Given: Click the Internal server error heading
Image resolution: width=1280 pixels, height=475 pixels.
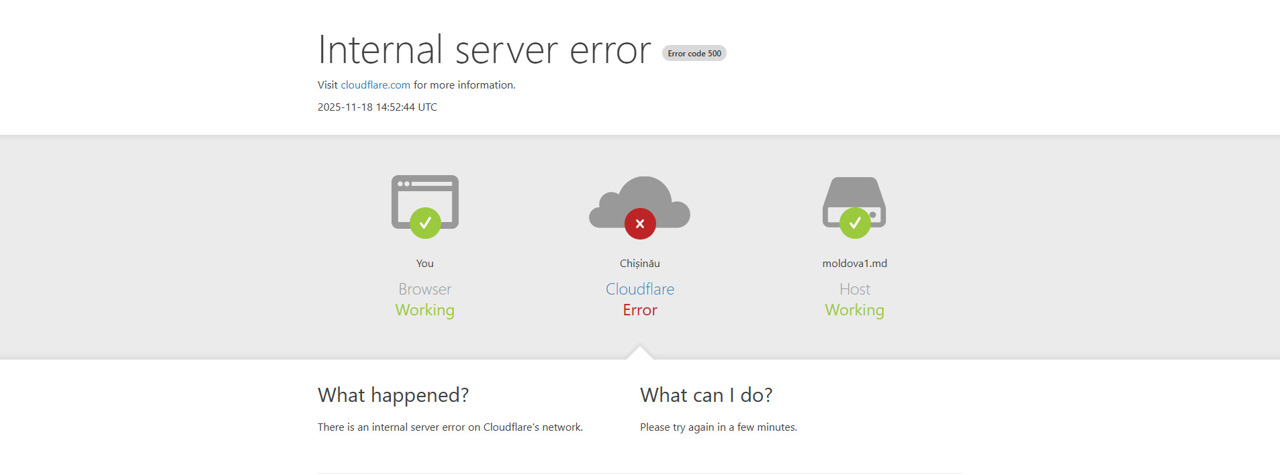Looking at the screenshot, I should coord(484,50).
